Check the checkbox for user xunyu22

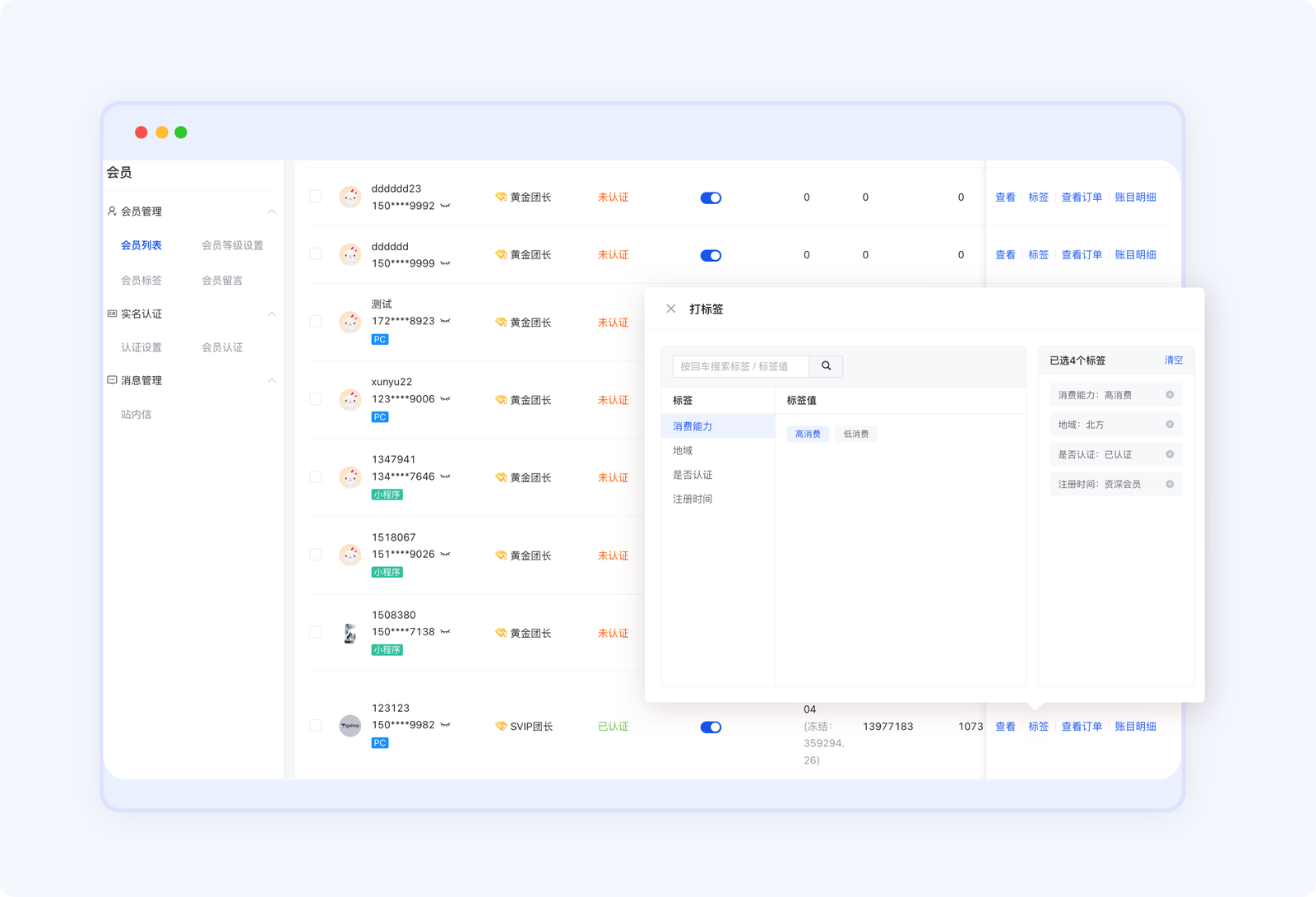tap(315, 399)
